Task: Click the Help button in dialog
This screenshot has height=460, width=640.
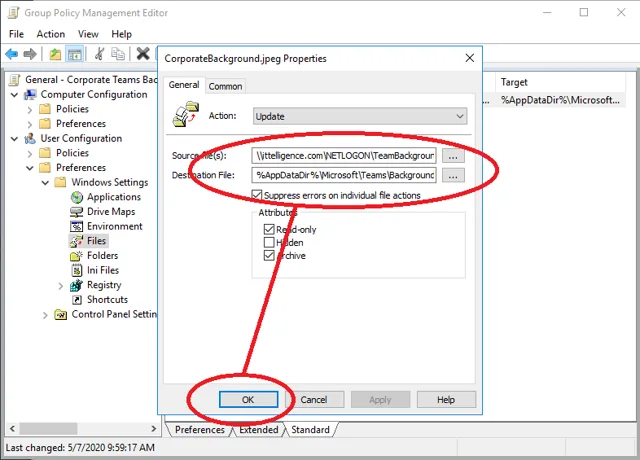Action: point(446,400)
